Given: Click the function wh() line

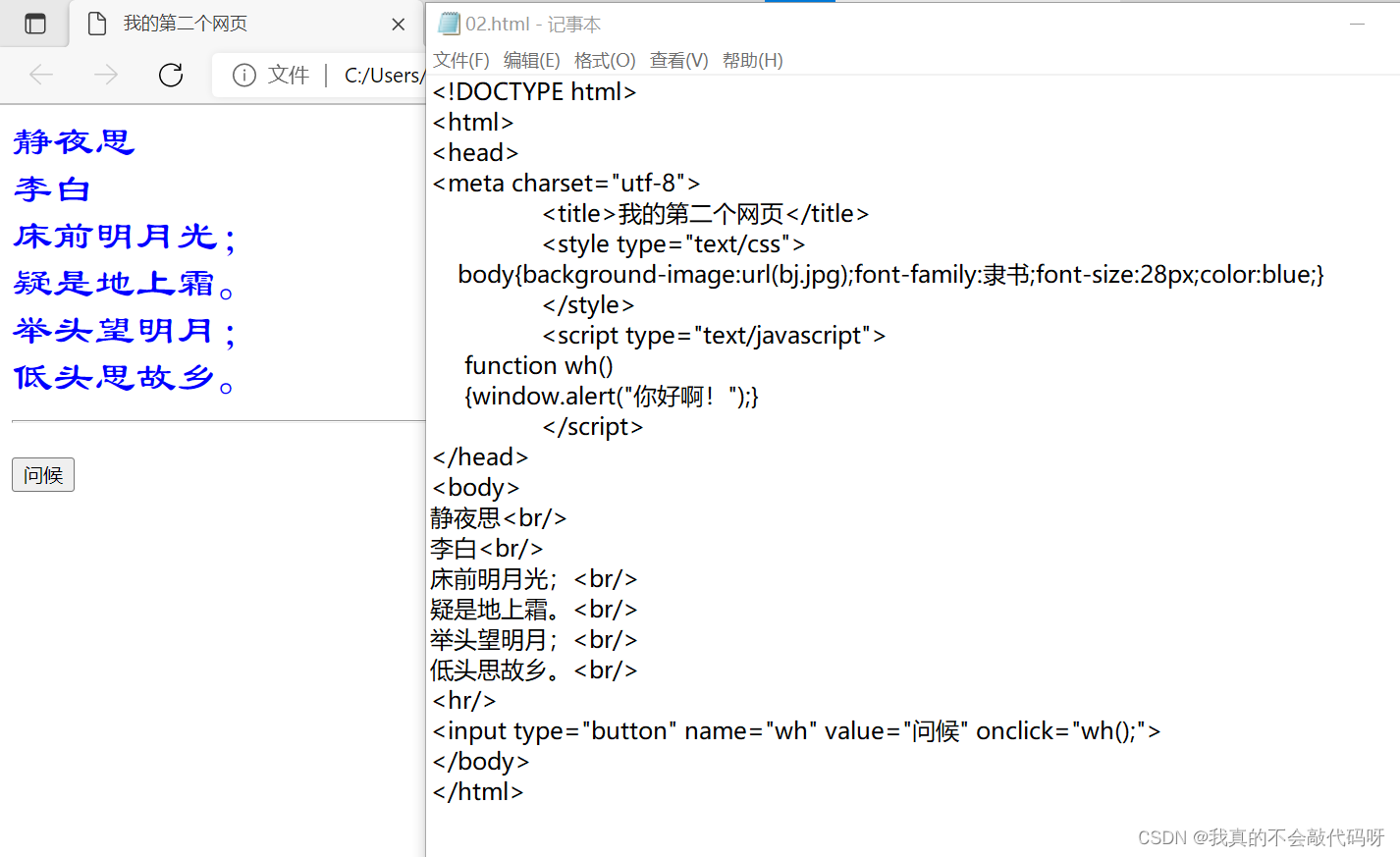Looking at the screenshot, I should tap(539, 366).
